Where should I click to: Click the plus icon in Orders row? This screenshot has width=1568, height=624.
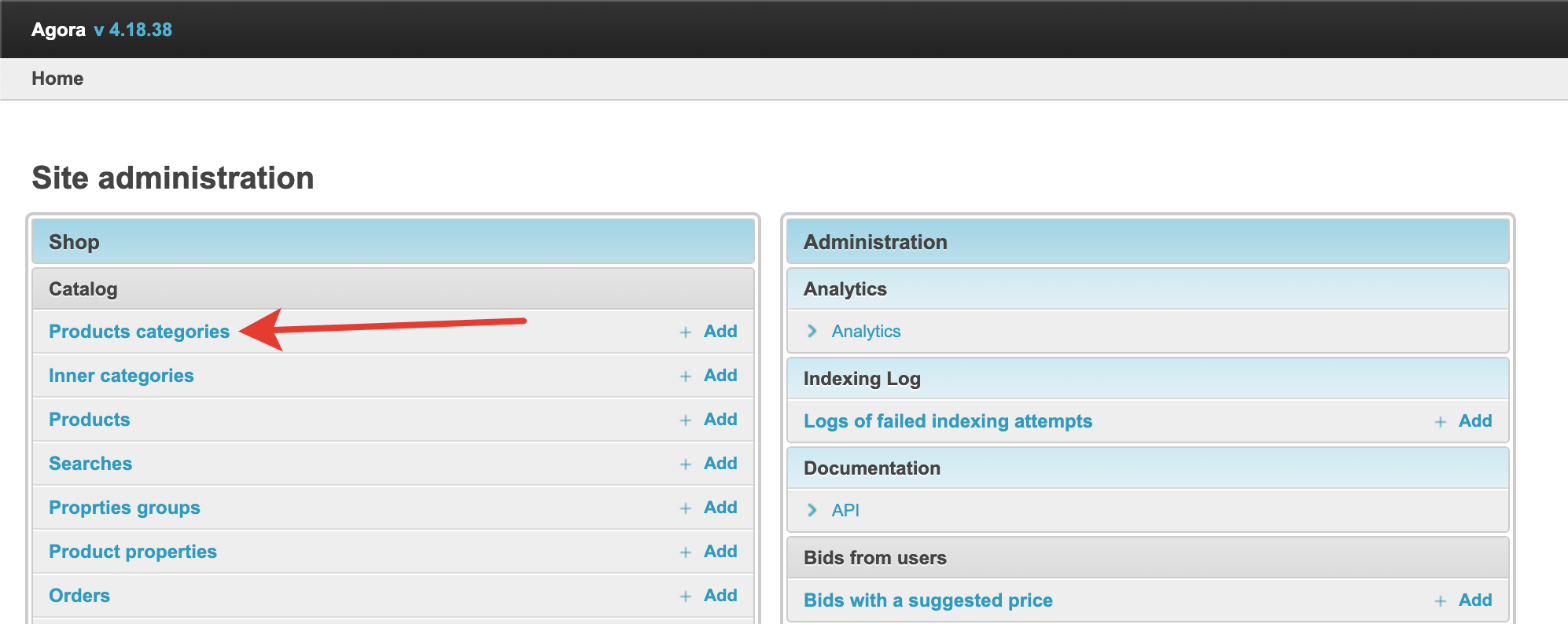686,596
